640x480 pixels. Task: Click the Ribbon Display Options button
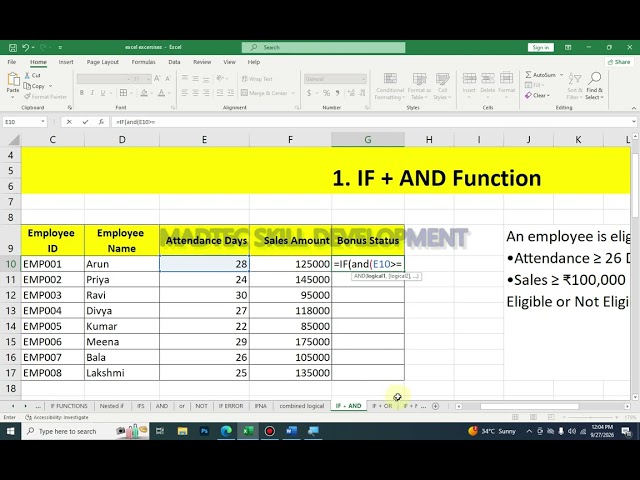pyautogui.click(x=568, y=47)
